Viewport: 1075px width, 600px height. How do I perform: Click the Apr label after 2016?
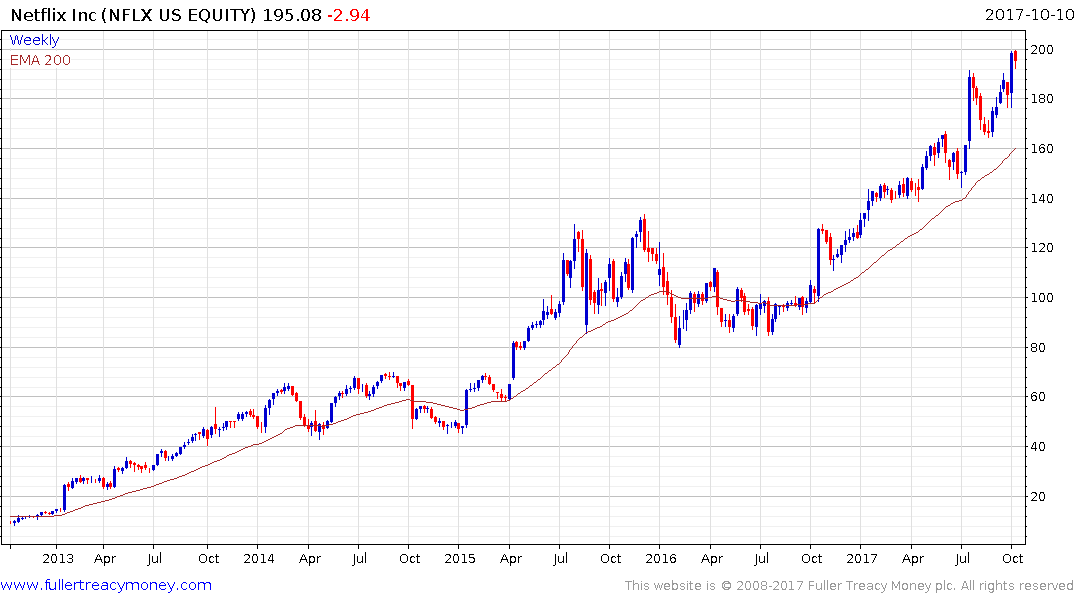[712, 559]
